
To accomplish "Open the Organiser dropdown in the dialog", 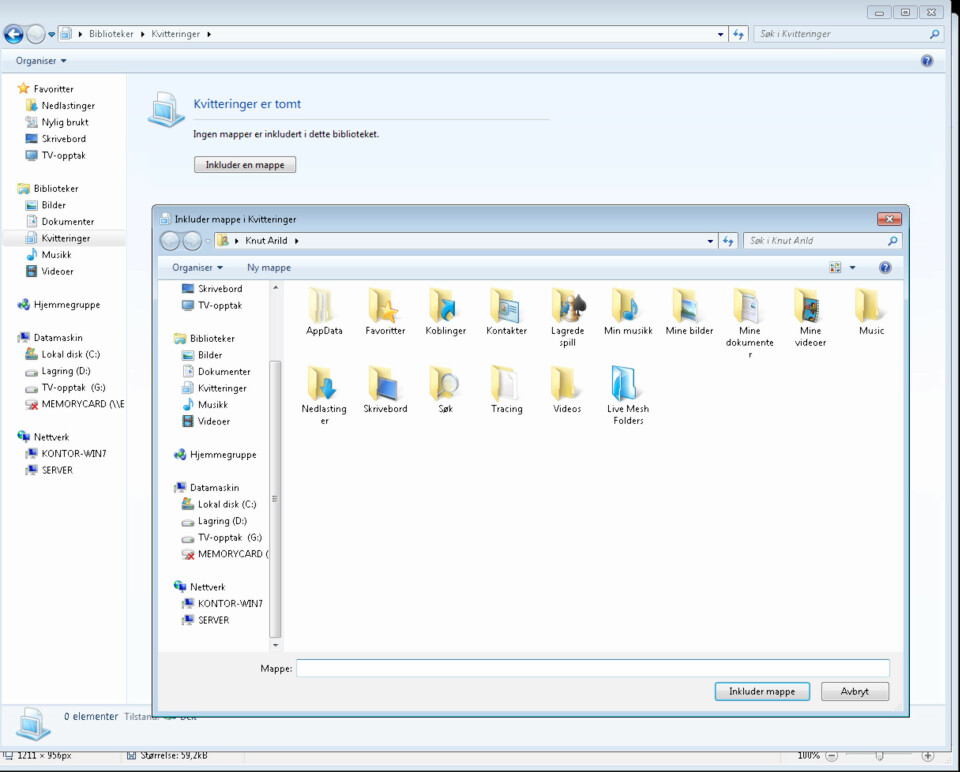I will [197, 268].
